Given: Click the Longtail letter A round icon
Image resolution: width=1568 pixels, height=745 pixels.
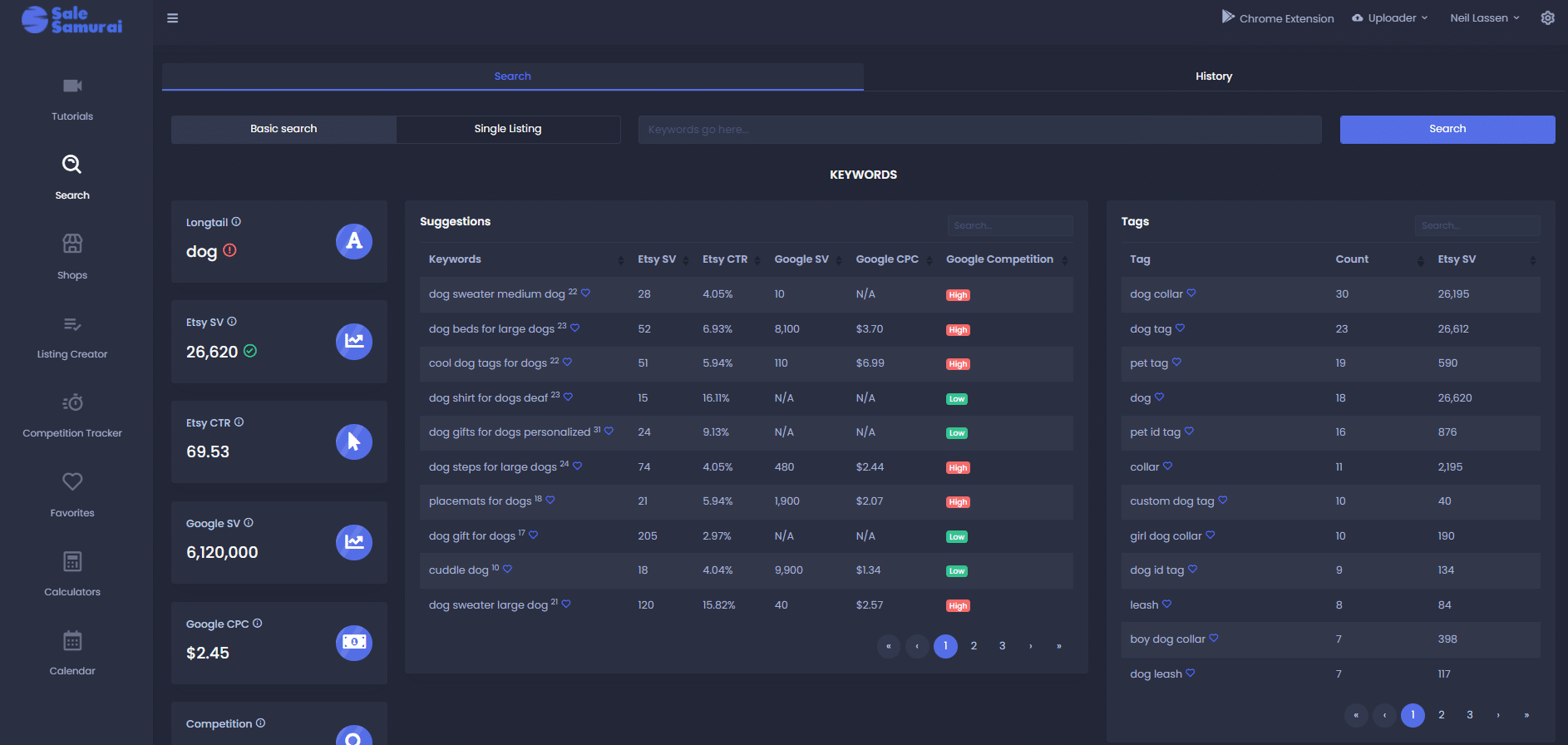Looking at the screenshot, I should 354,241.
